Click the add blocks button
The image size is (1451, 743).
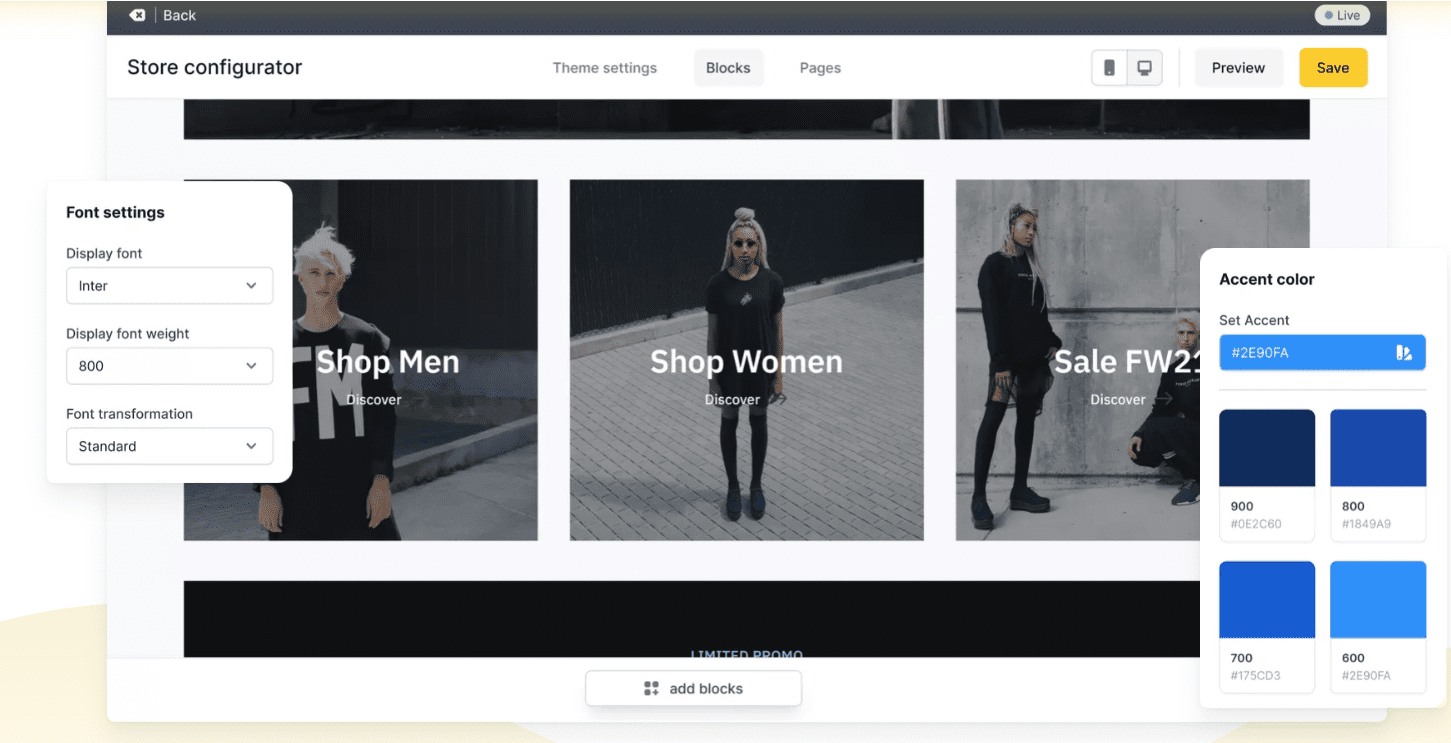693,688
